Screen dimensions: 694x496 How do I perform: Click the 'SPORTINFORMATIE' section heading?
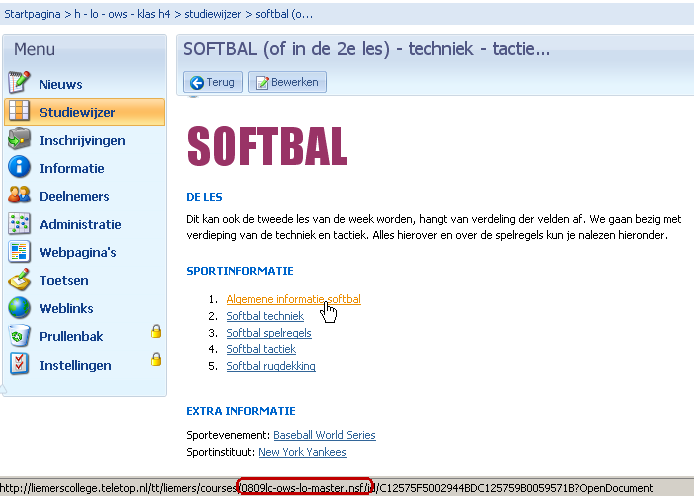click(x=240, y=271)
